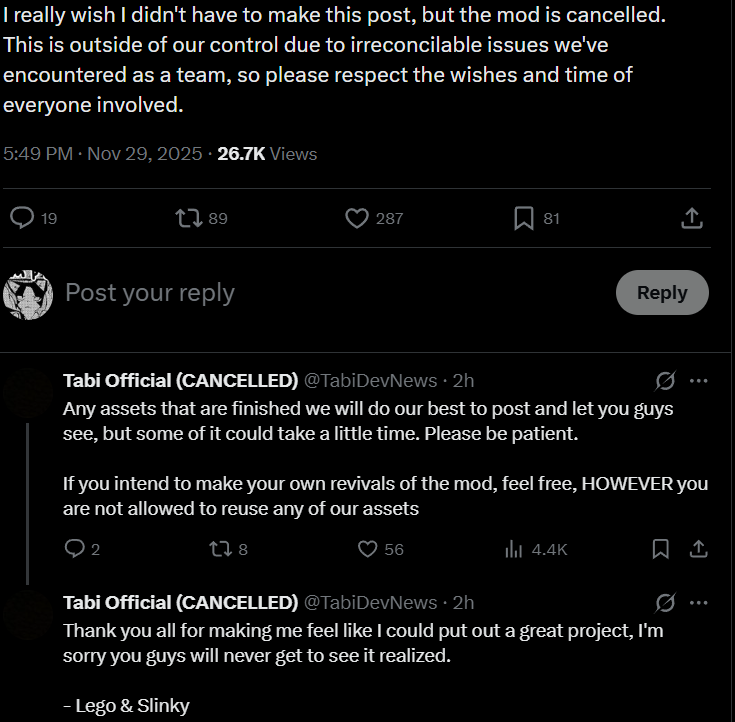Click the reply icon on main post
The width and height of the screenshot is (735, 722).
23,218
